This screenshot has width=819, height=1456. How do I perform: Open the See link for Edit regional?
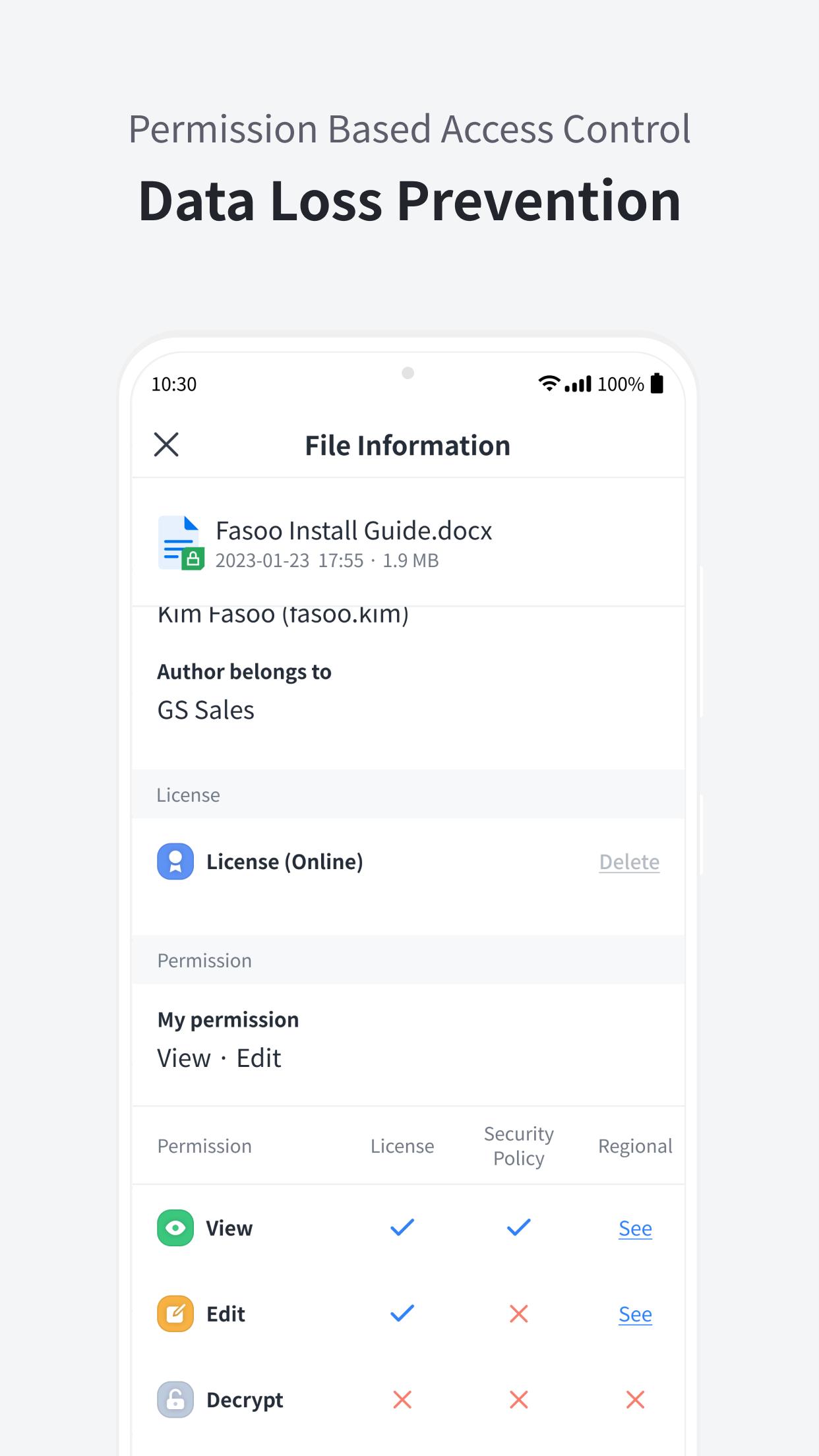coord(635,1314)
